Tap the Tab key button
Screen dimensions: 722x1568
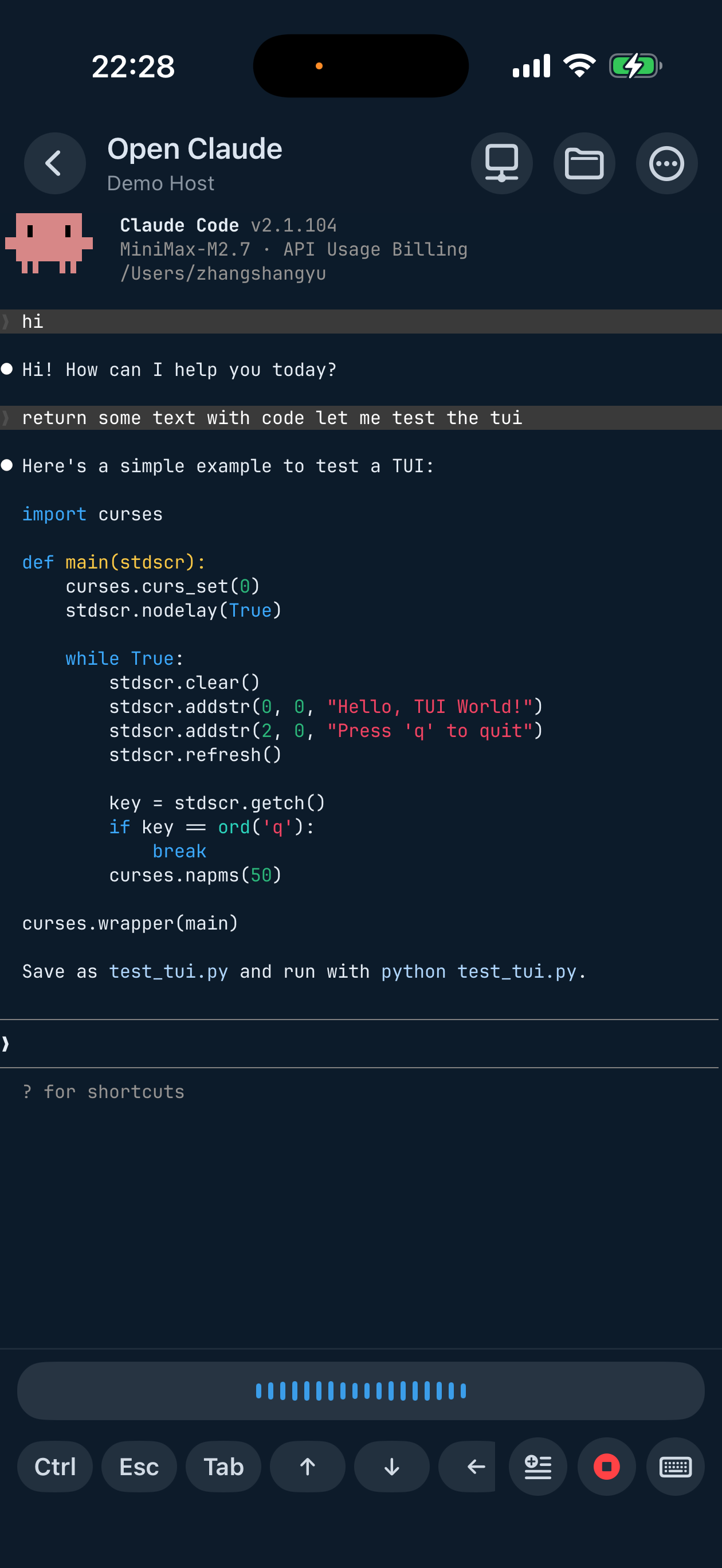[x=223, y=1467]
